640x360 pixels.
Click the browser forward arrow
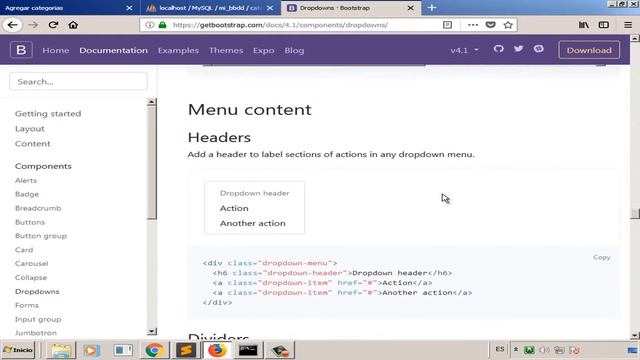click(x=33, y=25)
